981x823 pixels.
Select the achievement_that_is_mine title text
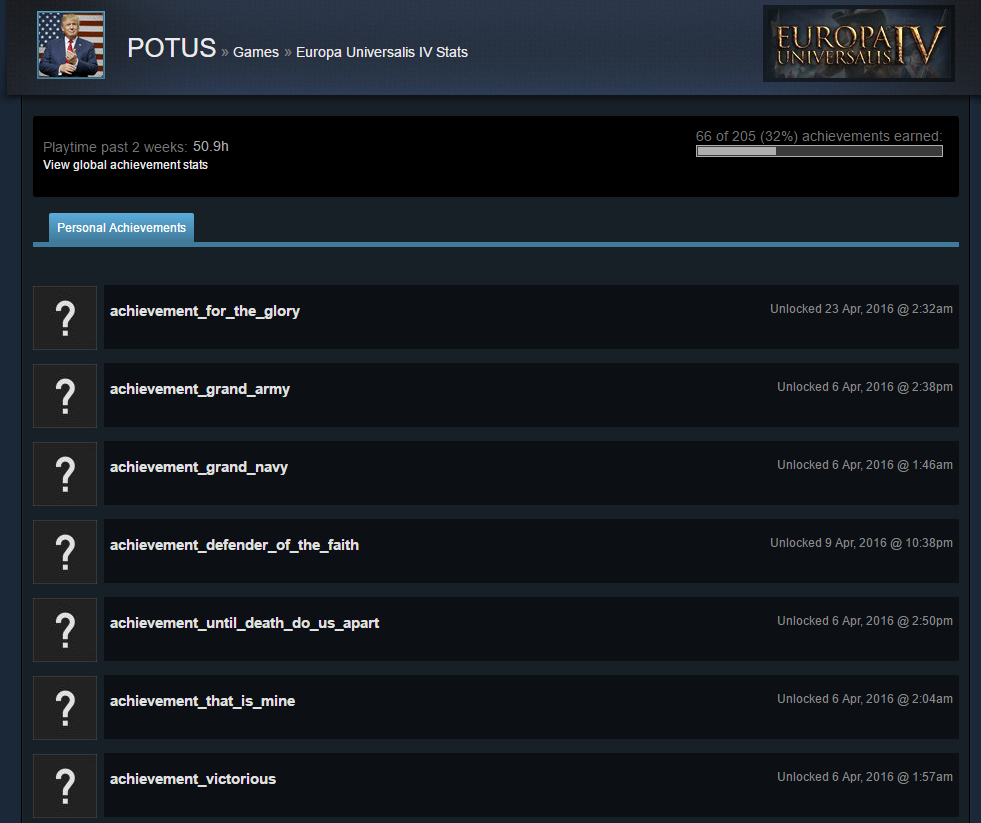pyautogui.click(x=203, y=701)
